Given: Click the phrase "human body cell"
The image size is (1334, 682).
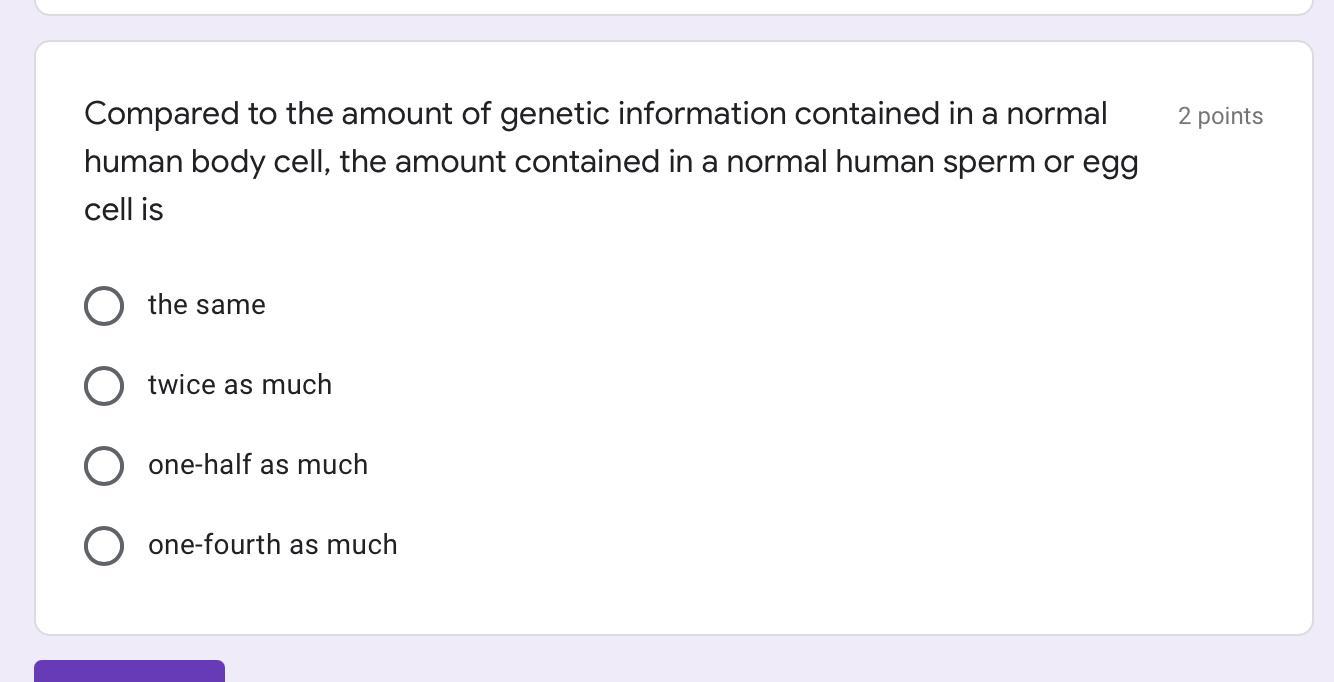Looking at the screenshot, I should pyautogui.click(x=206, y=162).
